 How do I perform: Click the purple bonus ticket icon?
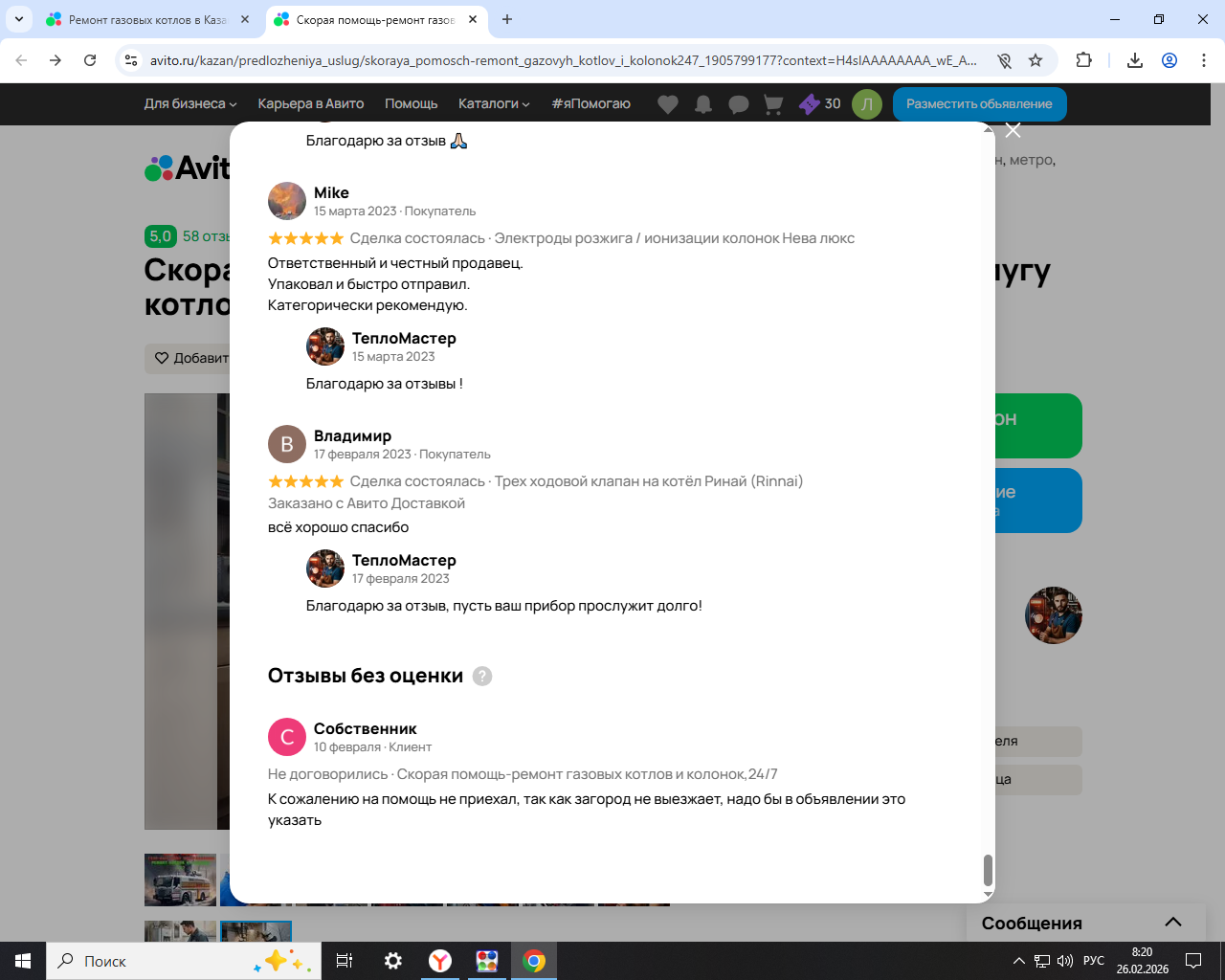pos(810,103)
